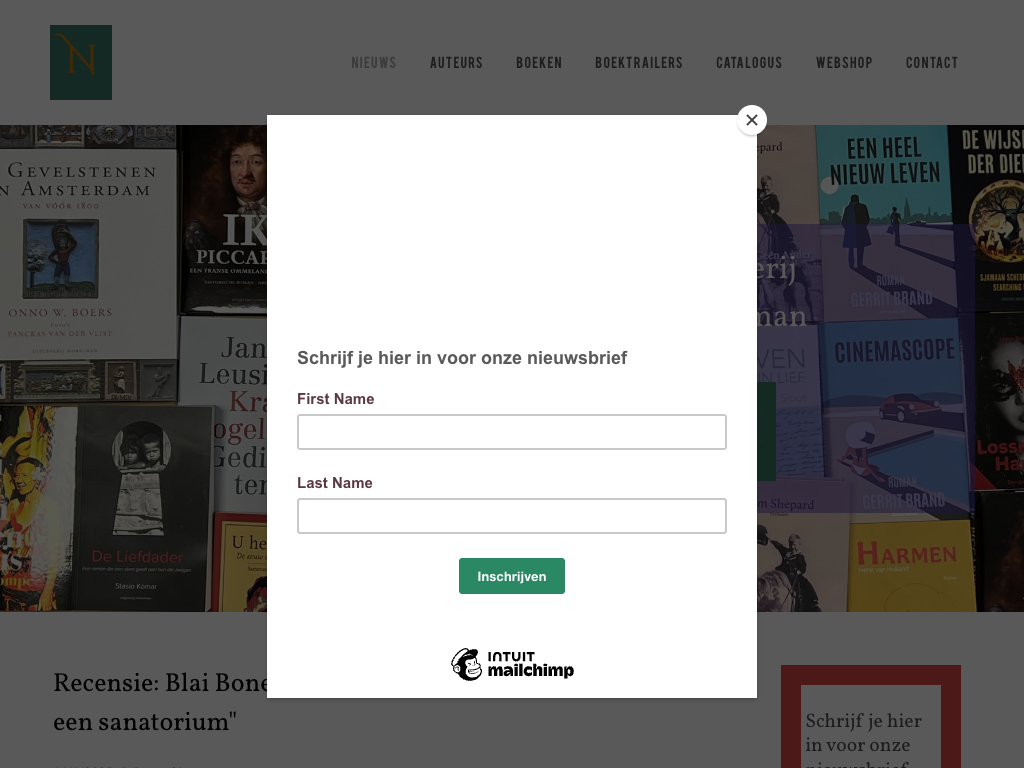The width and height of the screenshot is (1024, 768).
Task: Click the Intuit Mailchimp logo
Action: (512, 665)
